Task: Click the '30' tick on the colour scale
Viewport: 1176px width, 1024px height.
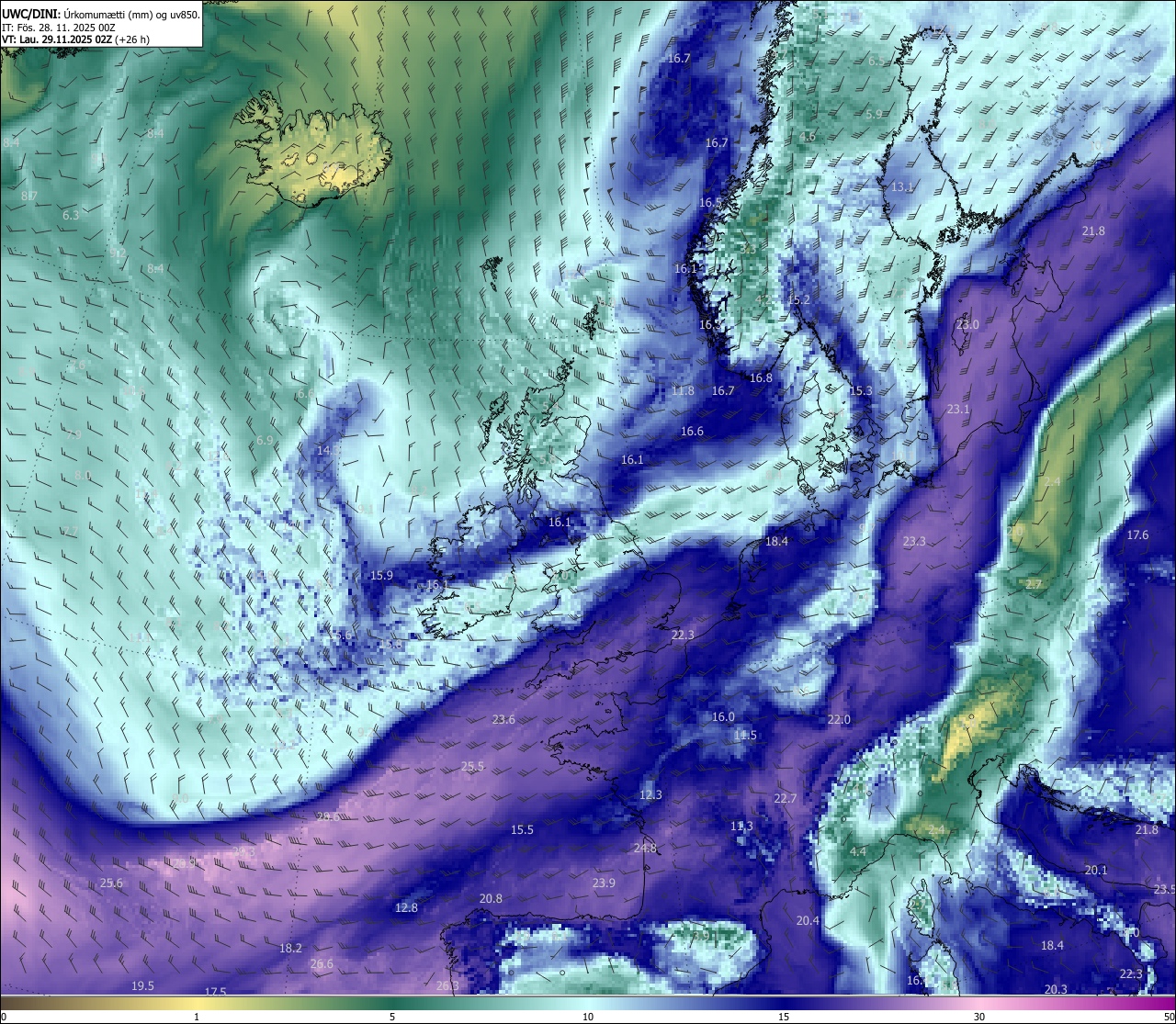Action: pyautogui.click(x=979, y=1017)
